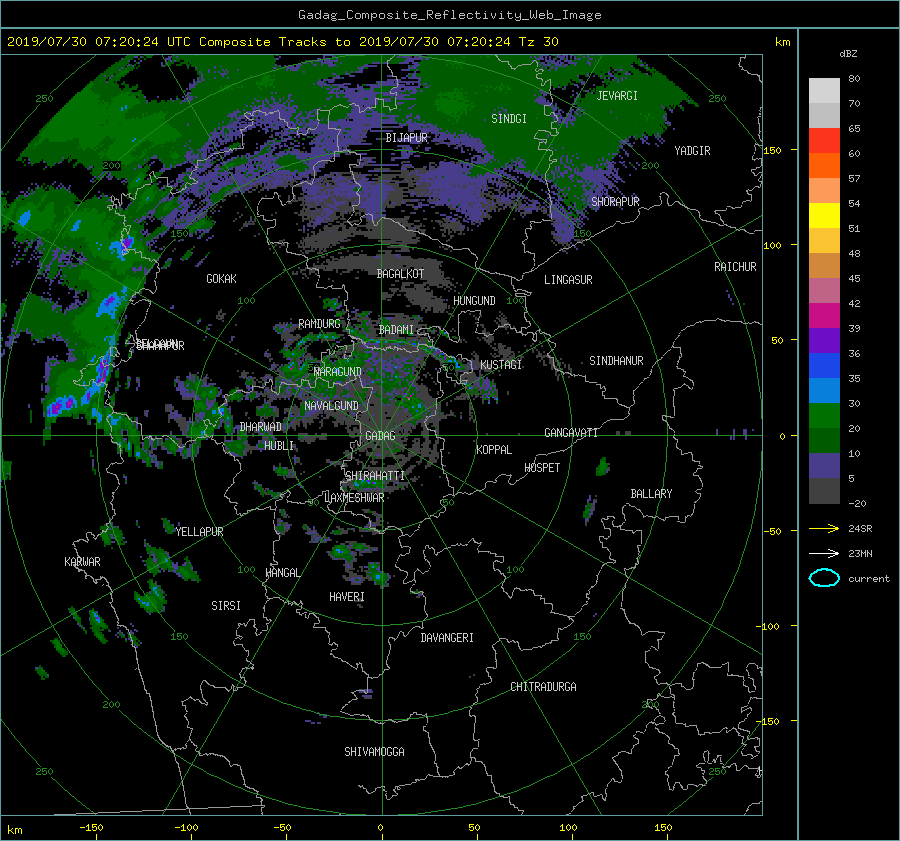Viewport: 900px width, 841px height.
Task: Click the 150 value on right axis
Action: click(773, 150)
